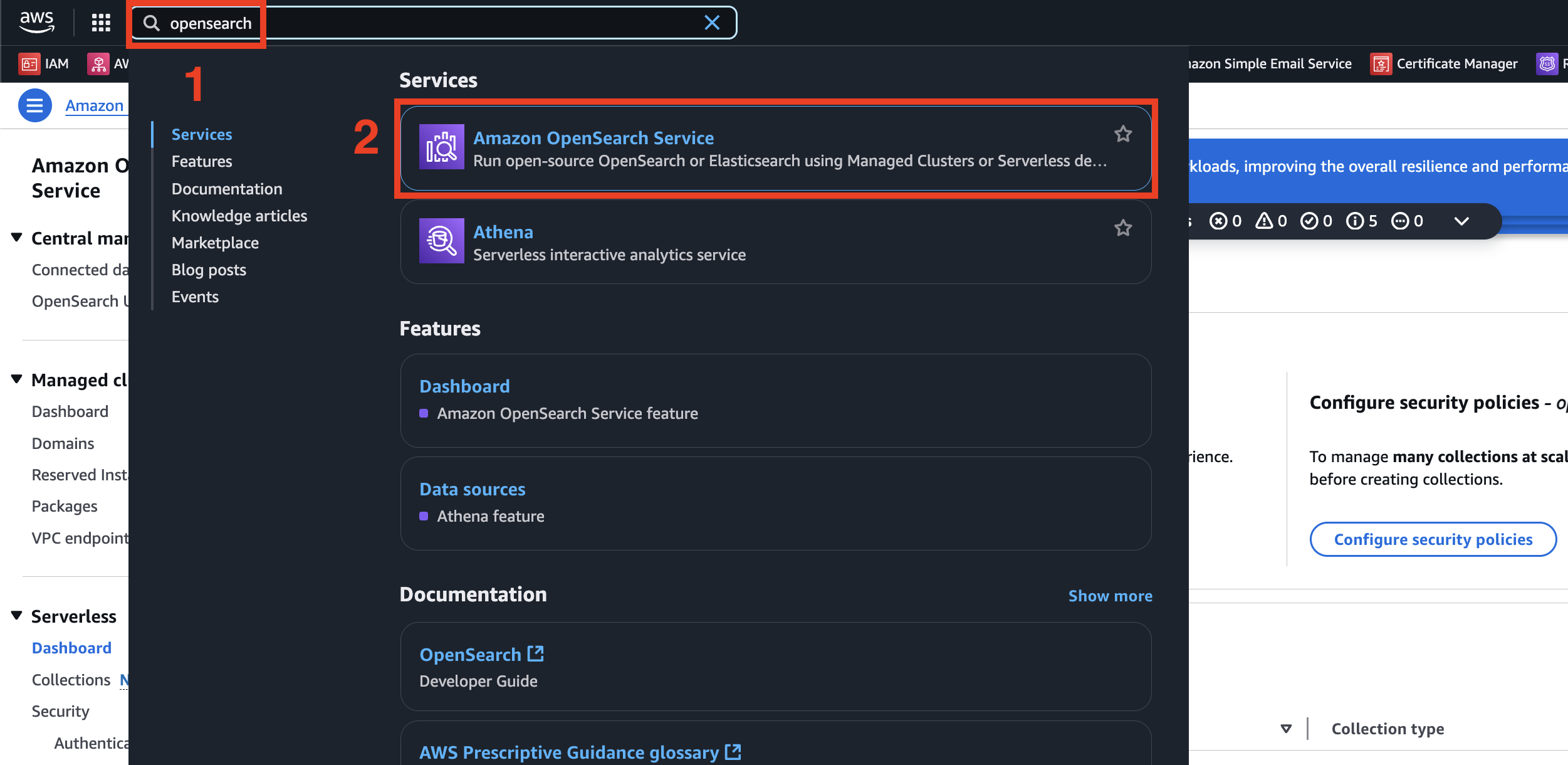
Task: Open the Authentication sidebar item
Action: tap(91, 743)
